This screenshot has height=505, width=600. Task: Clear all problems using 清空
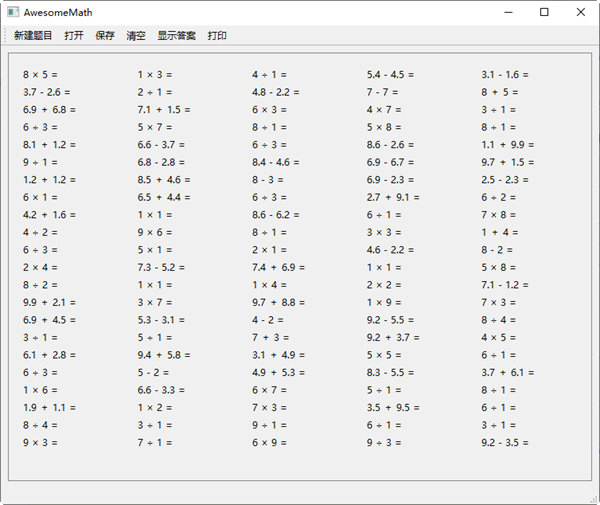click(x=136, y=36)
